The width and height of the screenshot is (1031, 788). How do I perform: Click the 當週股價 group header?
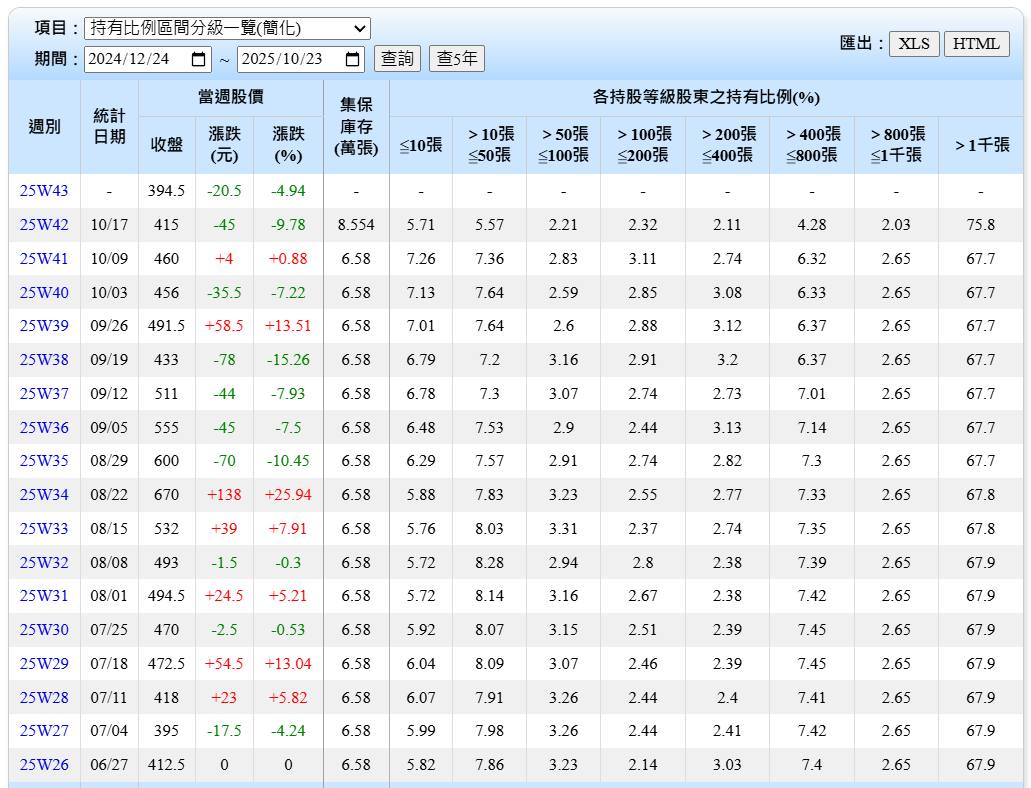[x=231, y=98]
